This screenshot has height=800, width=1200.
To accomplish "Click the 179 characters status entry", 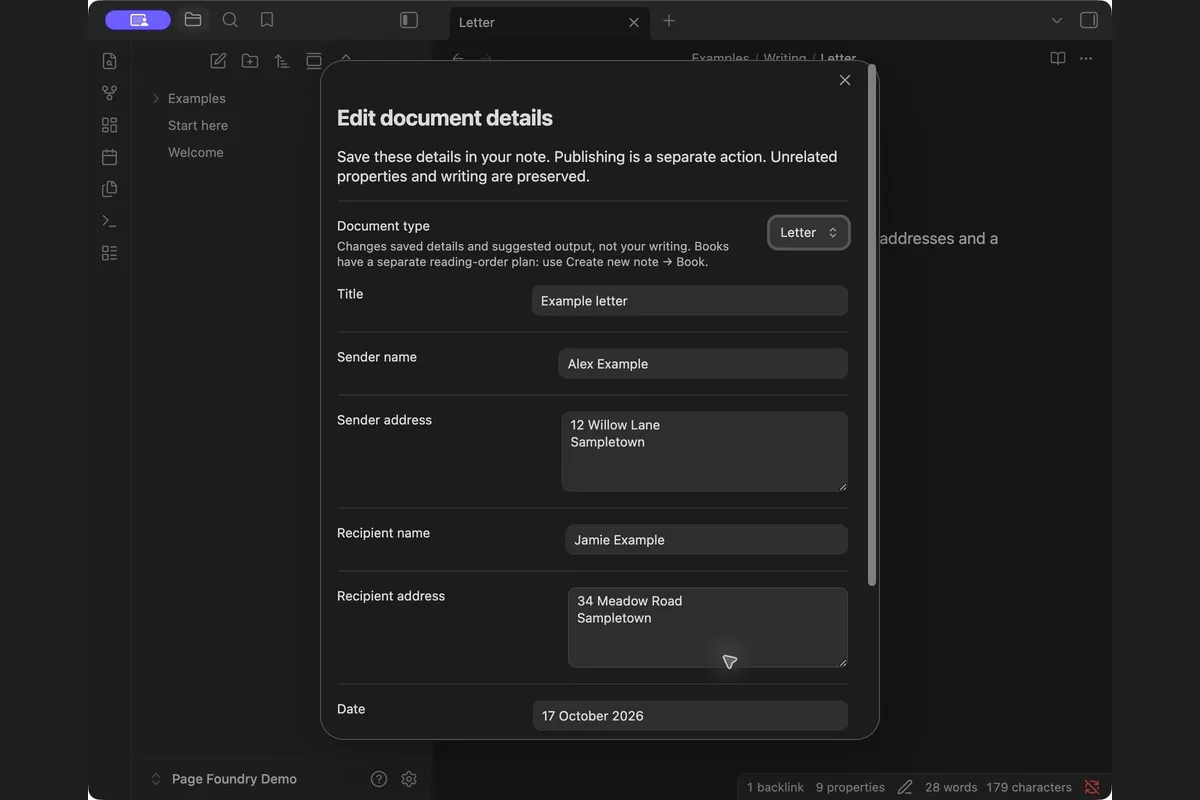I will 1029,787.
